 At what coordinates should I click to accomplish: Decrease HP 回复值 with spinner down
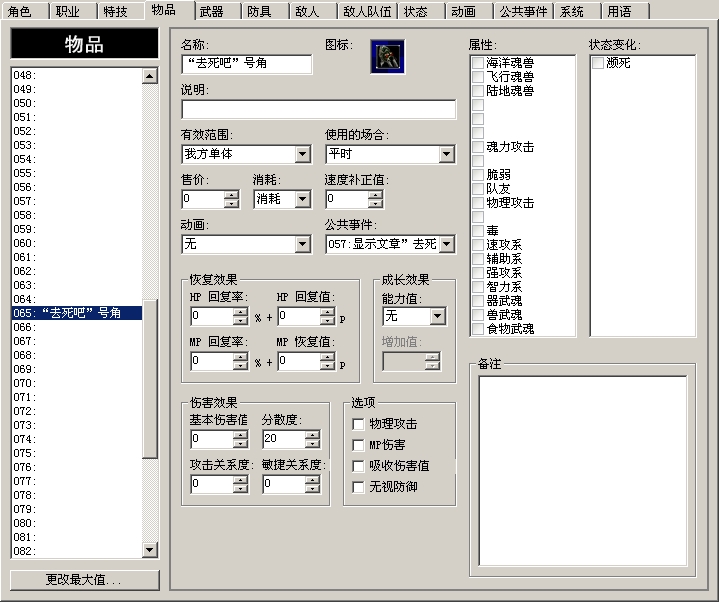point(327,320)
